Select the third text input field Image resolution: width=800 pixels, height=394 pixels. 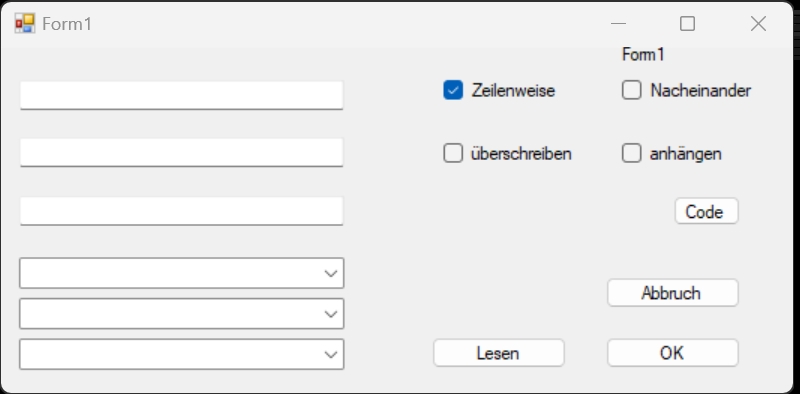pos(181,211)
